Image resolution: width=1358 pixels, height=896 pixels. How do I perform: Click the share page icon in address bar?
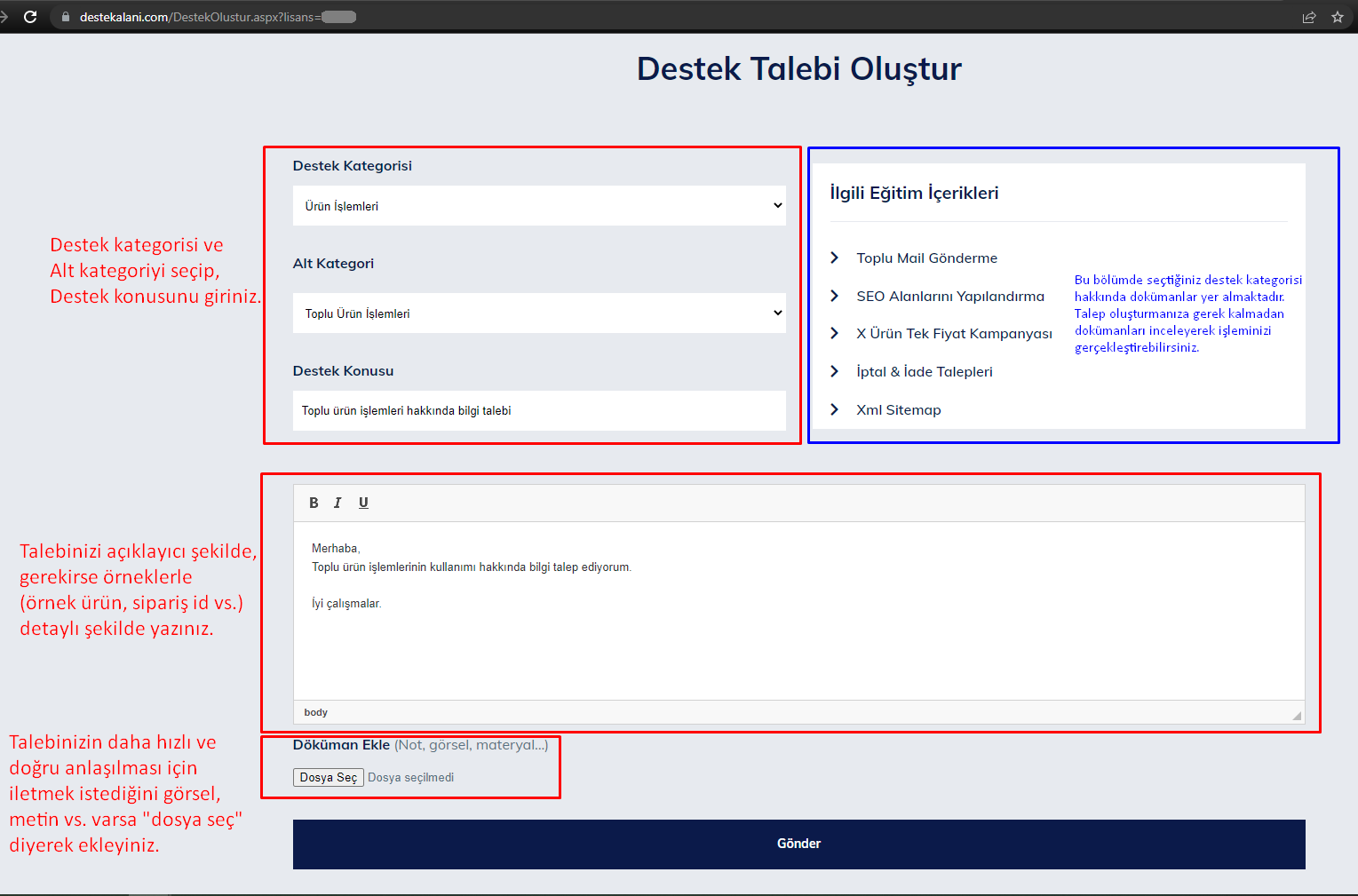pos(1309,17)
